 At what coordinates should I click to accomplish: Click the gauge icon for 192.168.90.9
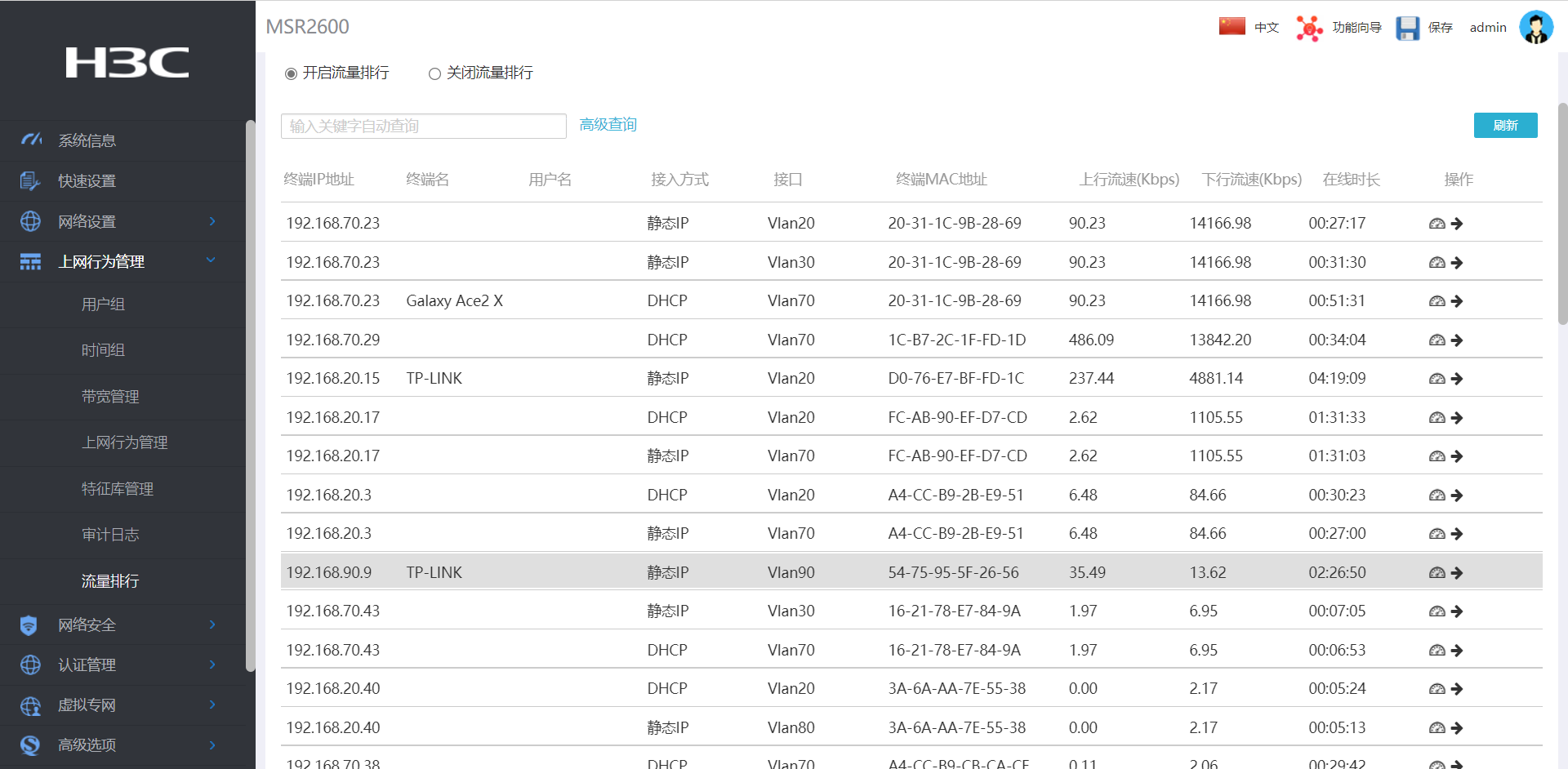[x=1437, y=573]
